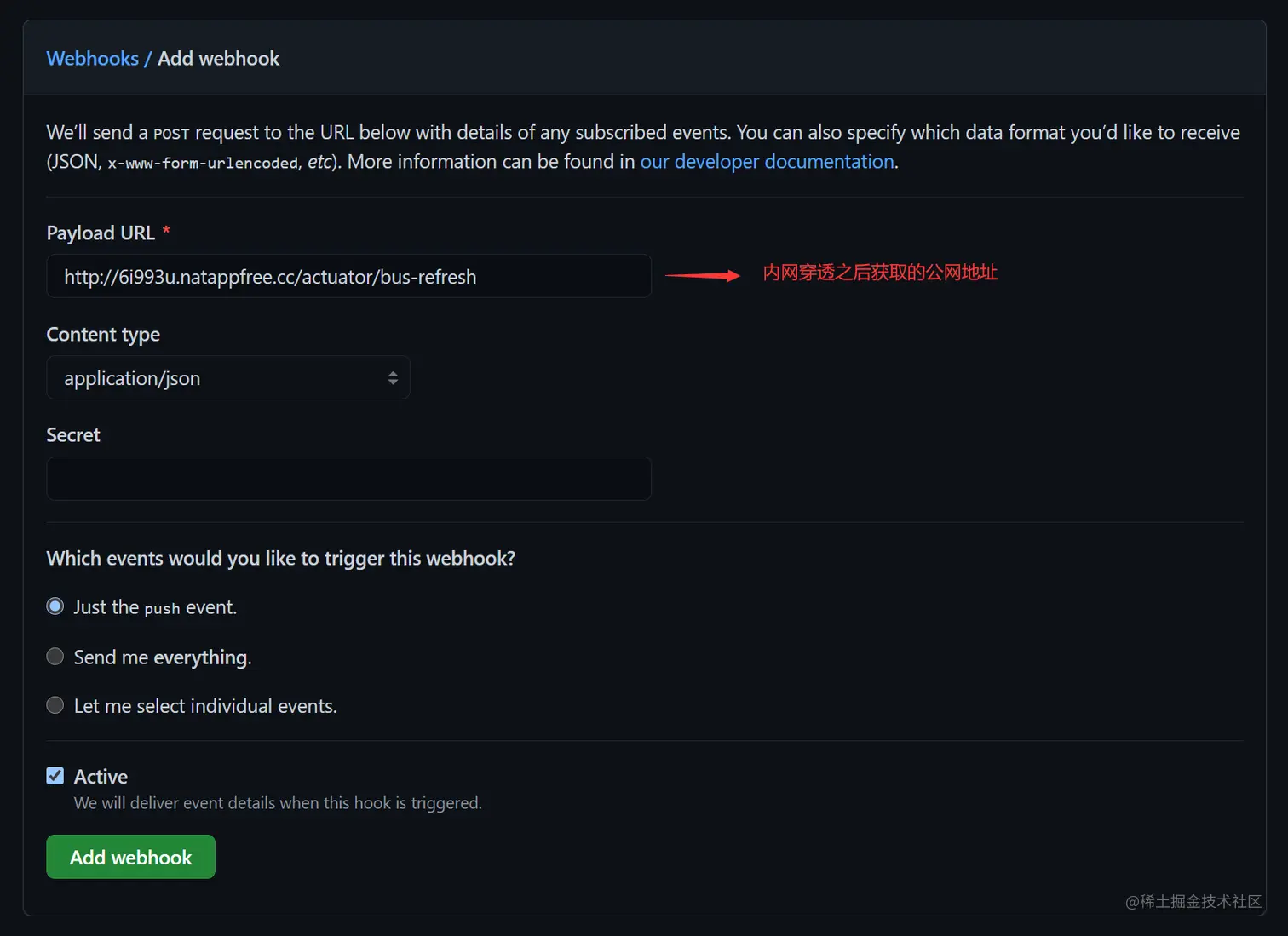This screenshot has height=936, width=1288.
Task: Click the Just the push event label
Action: (155, 607)
